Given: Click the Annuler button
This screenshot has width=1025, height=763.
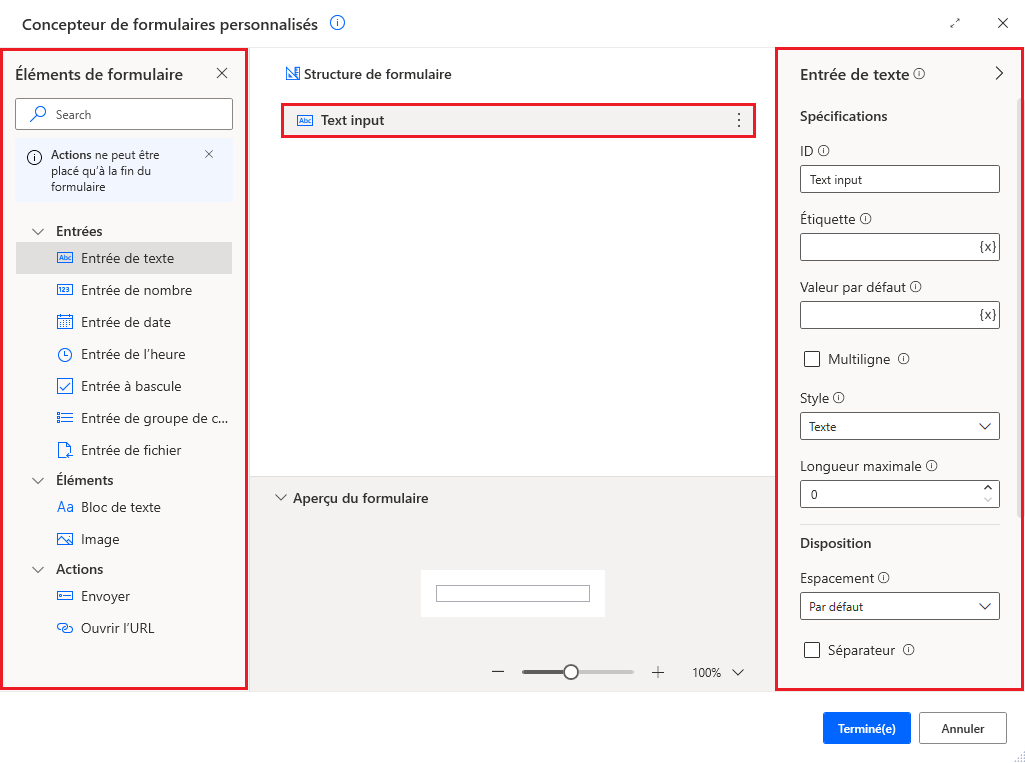Looking at the screenshot, I should (962, 729).
